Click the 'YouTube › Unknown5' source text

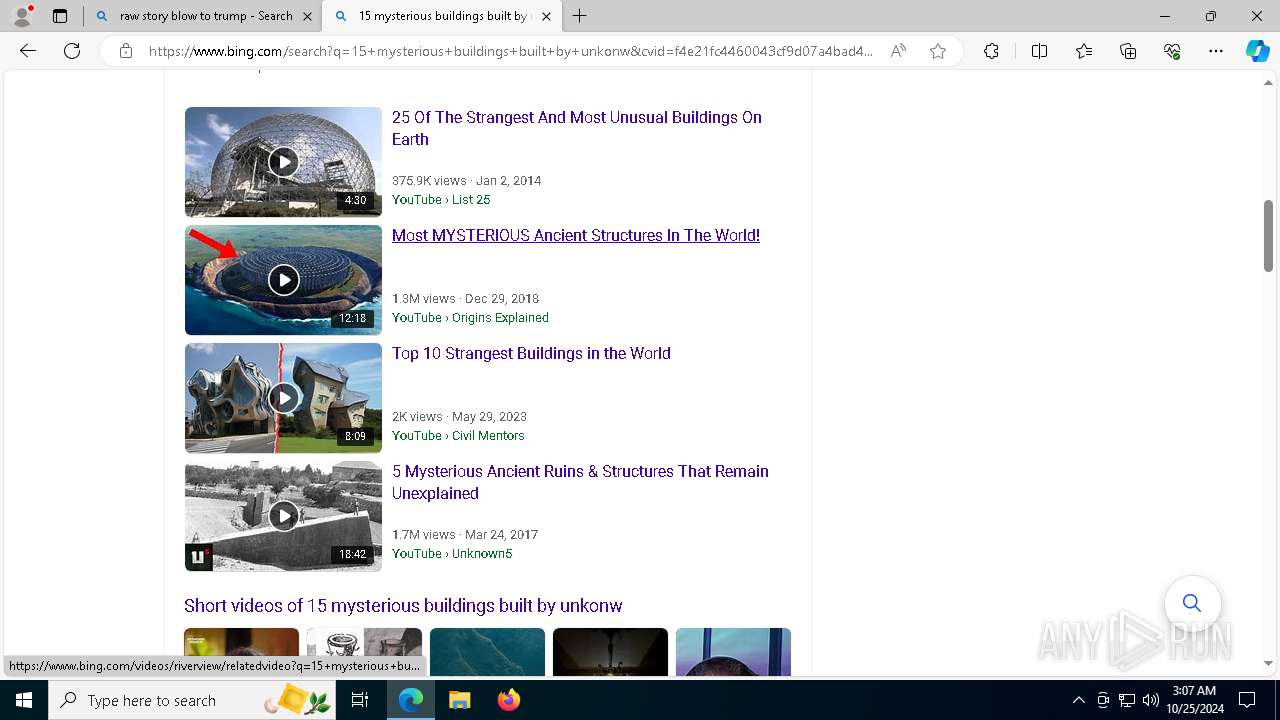click(x=452, y=554)
